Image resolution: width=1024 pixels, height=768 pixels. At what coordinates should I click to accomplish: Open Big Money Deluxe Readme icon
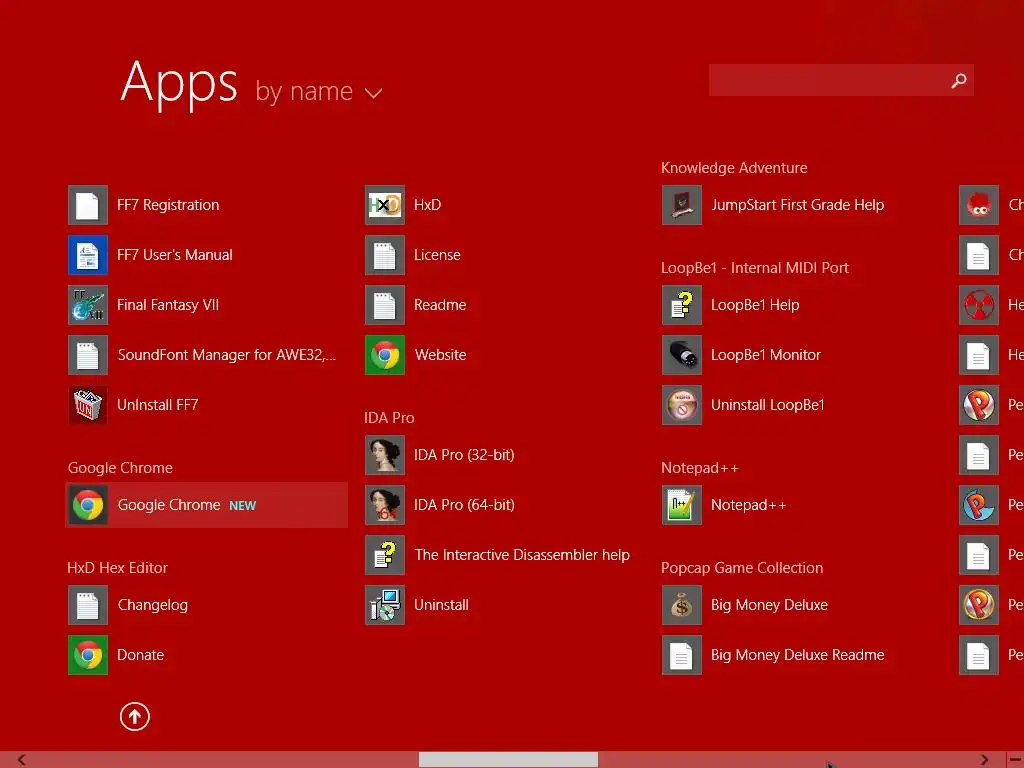tap(682, 655)
